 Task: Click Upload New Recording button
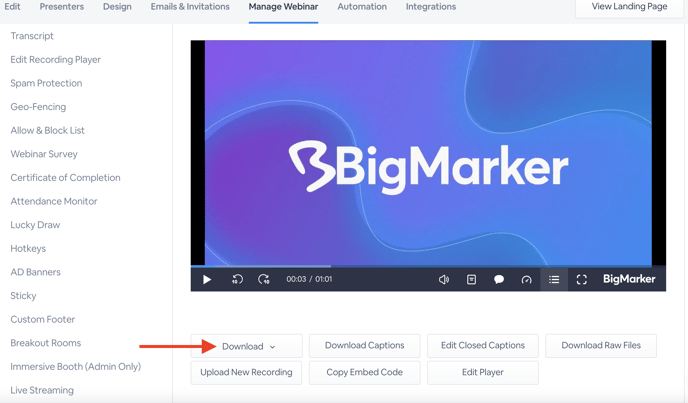click(246, 372)
